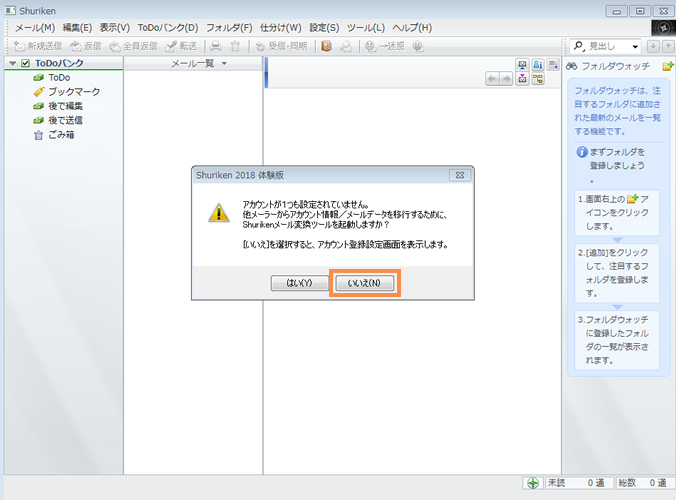Click the binoculars フォルダウォッチ icon
This screenshot has height=500, width=676.
pyautogui.click(x=572, y=65)
